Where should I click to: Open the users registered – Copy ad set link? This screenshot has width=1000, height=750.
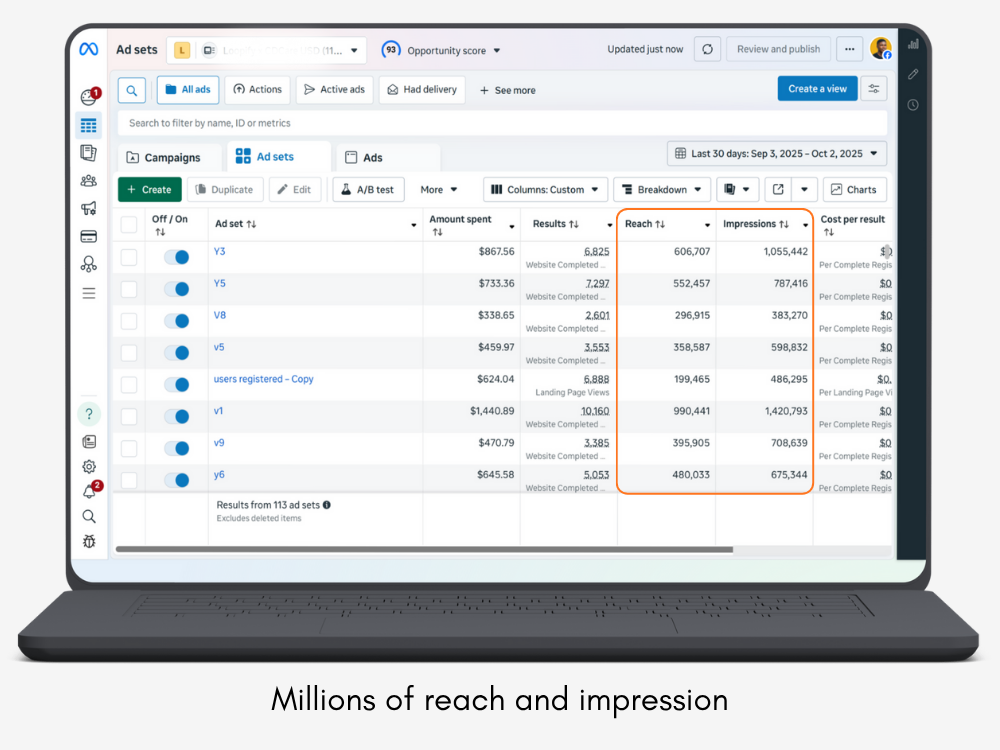coord(263,379)
